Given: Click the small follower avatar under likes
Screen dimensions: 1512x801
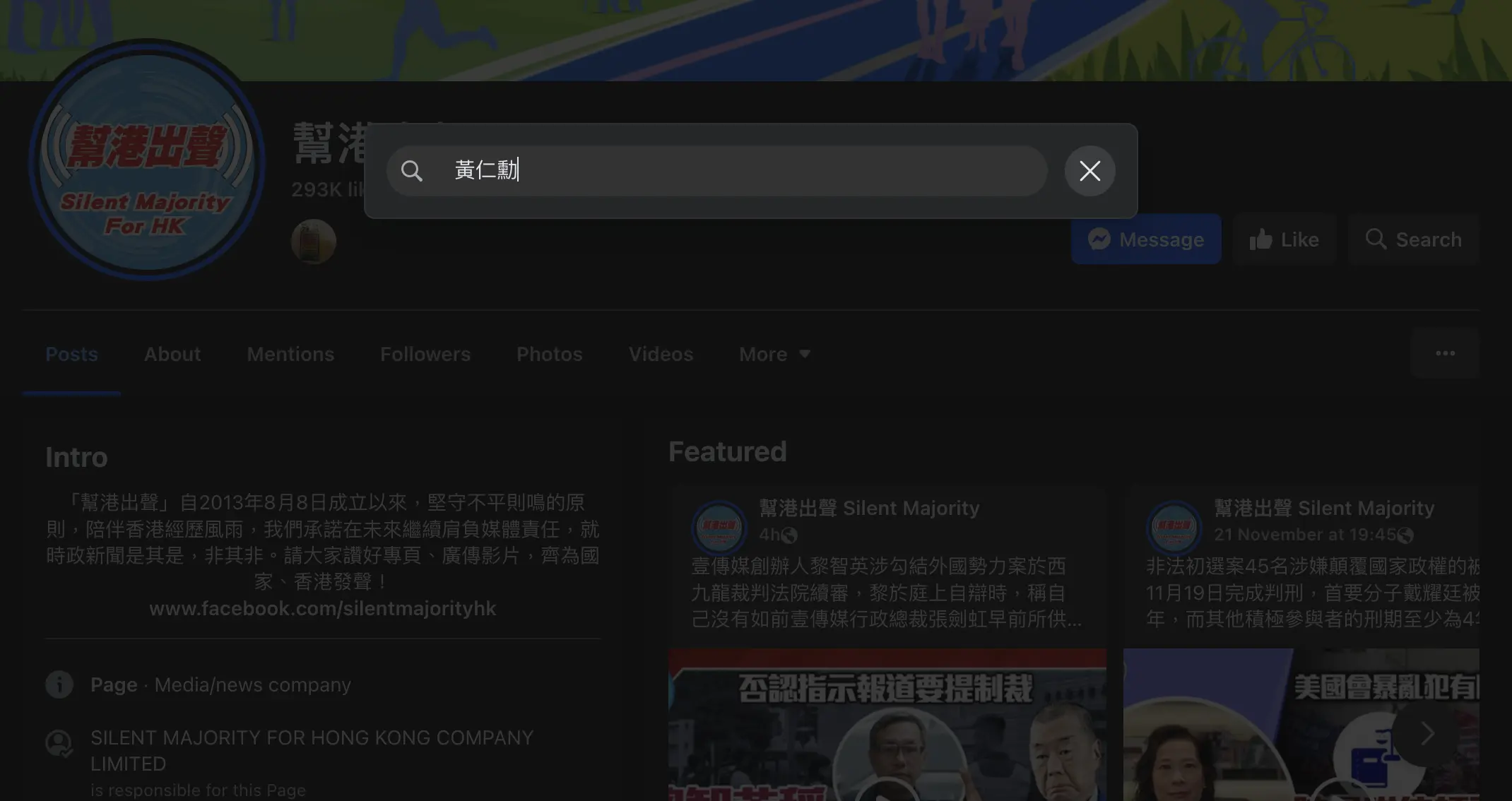Looking at the screenshot, I should (x=314, y=241).
